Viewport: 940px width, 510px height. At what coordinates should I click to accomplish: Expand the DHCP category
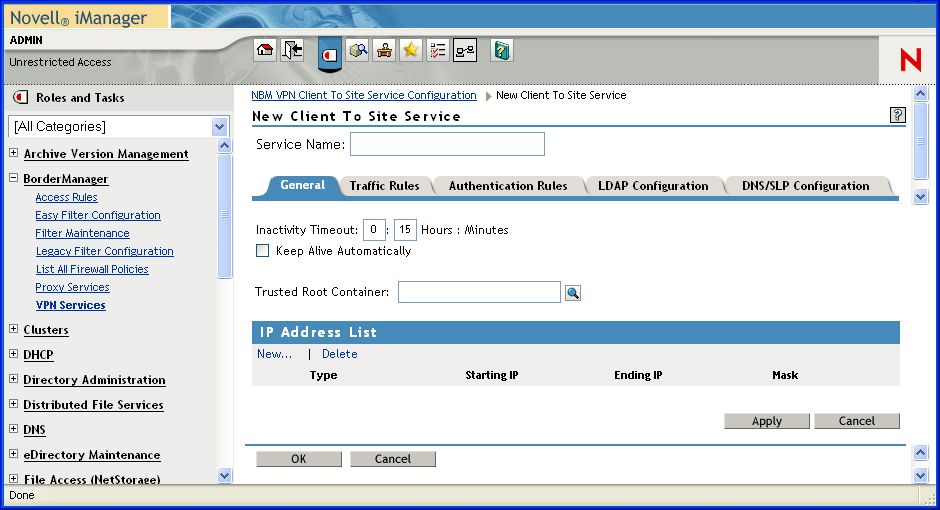point(13,354)
